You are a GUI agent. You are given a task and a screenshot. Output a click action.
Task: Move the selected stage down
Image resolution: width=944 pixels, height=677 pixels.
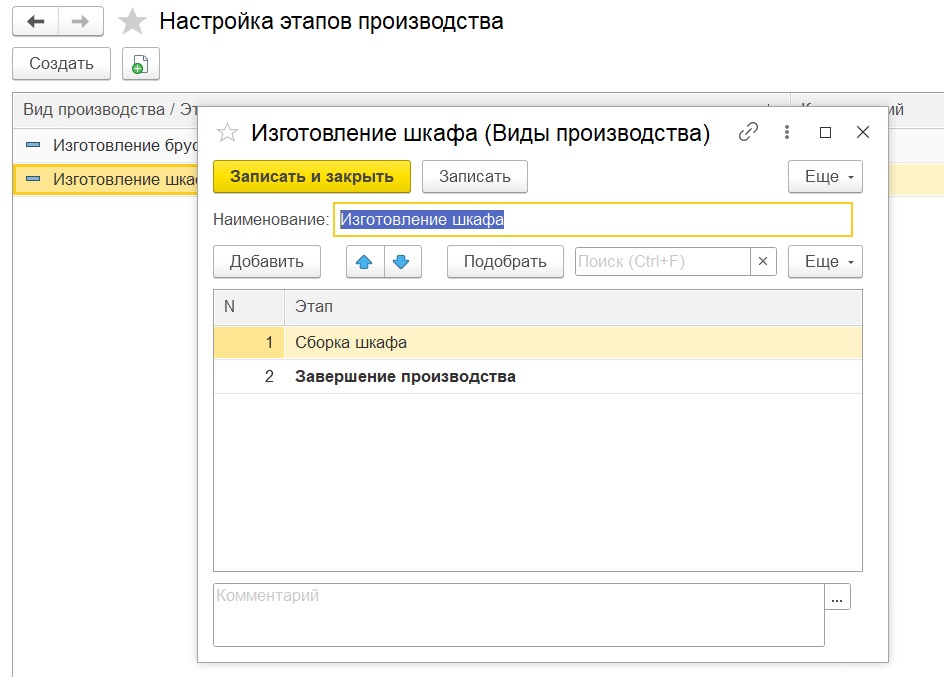point(402,262)
